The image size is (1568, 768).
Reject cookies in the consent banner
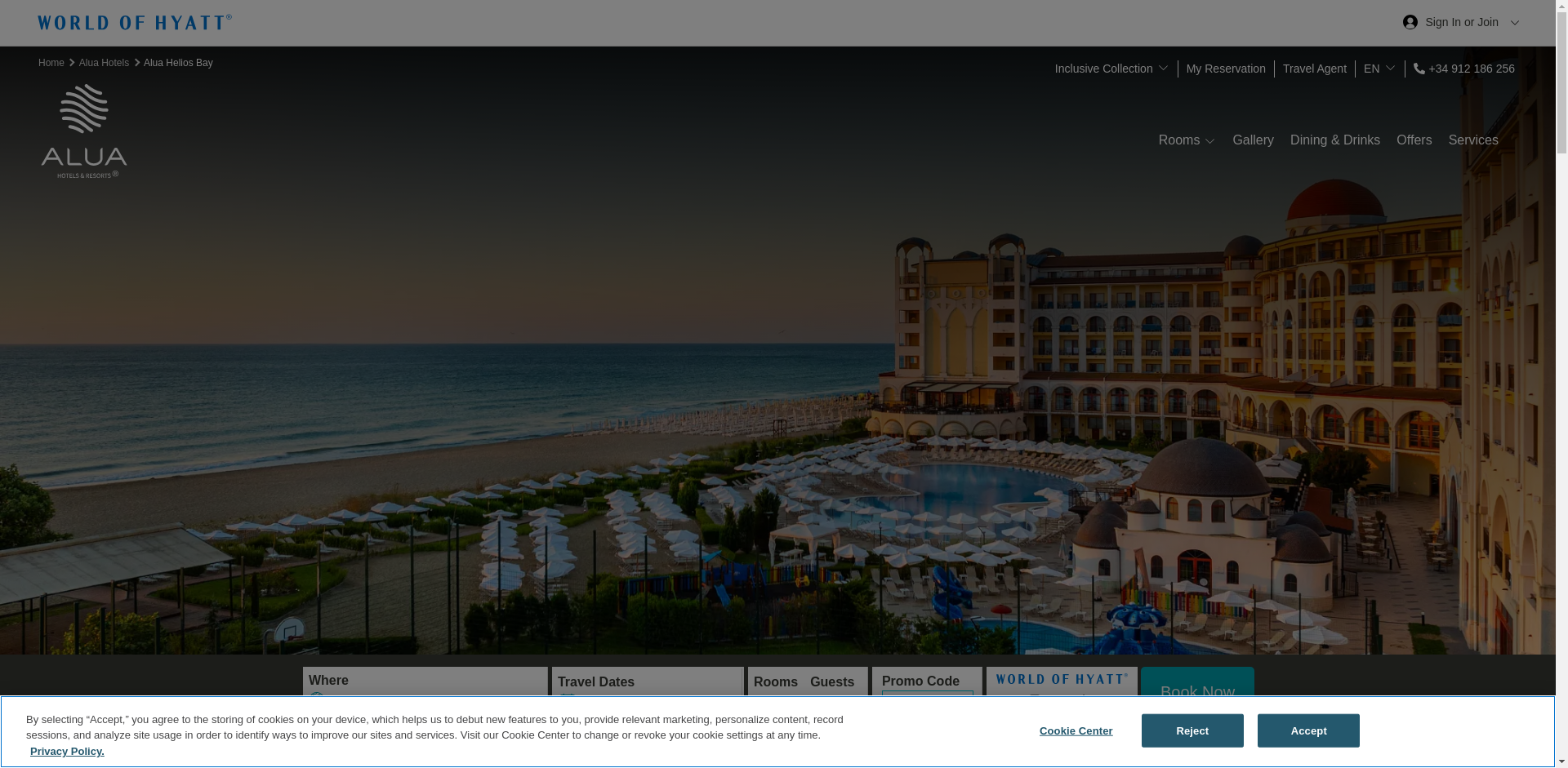click(1192, 731)
